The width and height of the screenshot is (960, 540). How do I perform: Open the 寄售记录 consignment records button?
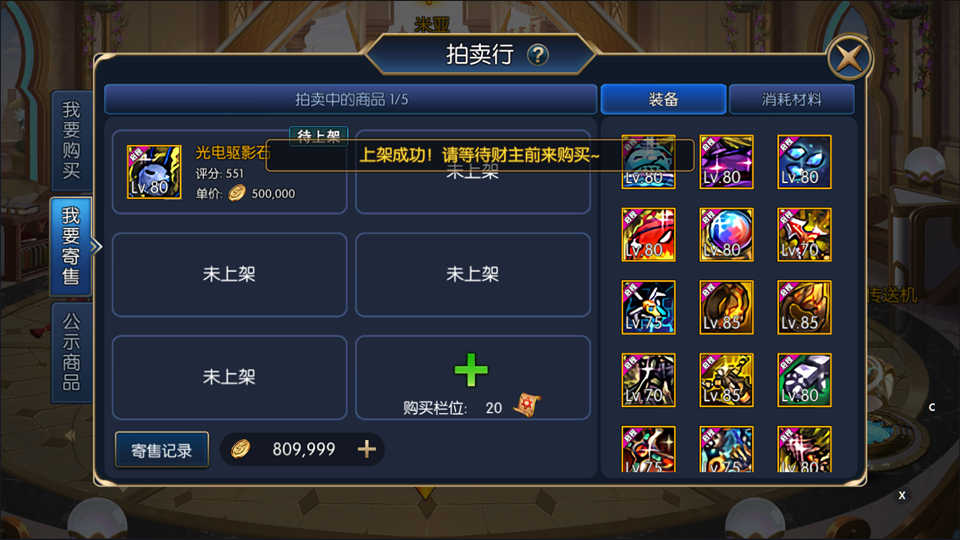(162, 451)
